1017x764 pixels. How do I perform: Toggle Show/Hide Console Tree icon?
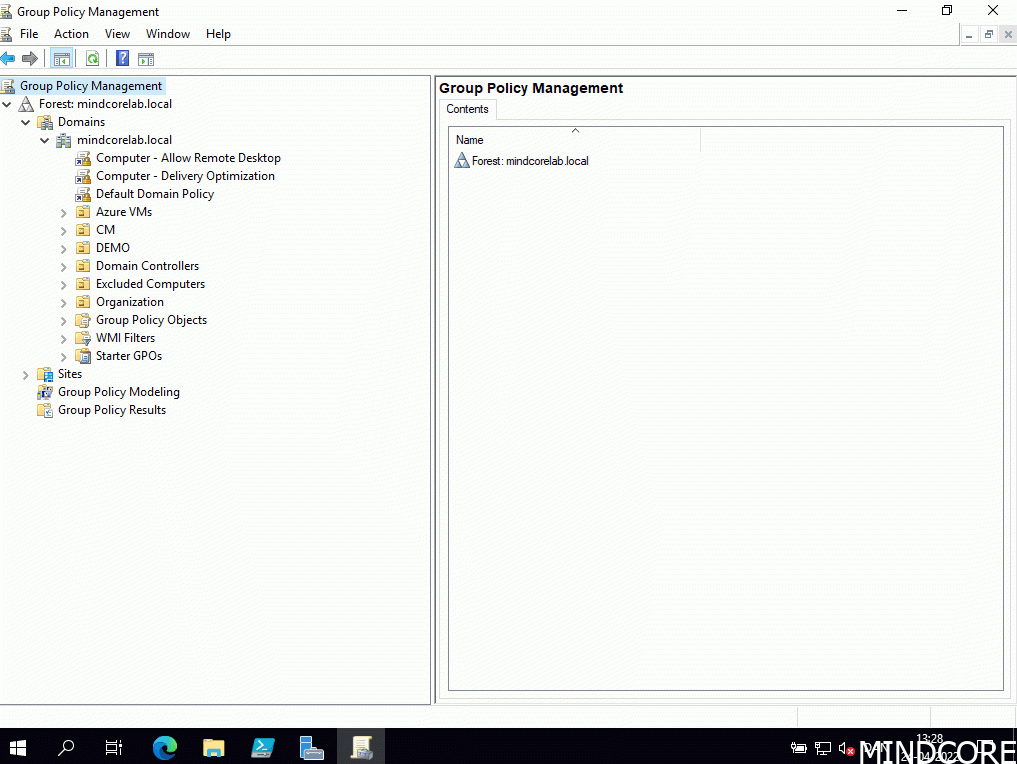62,59
